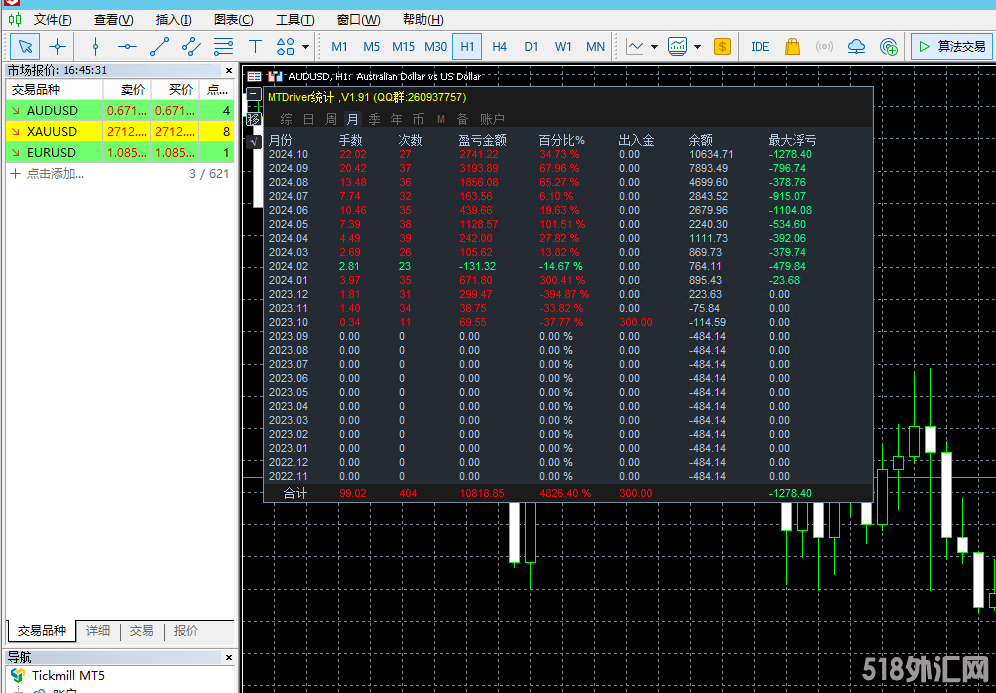
Task: Choose the text label tool
Action: tap(255, 46)
